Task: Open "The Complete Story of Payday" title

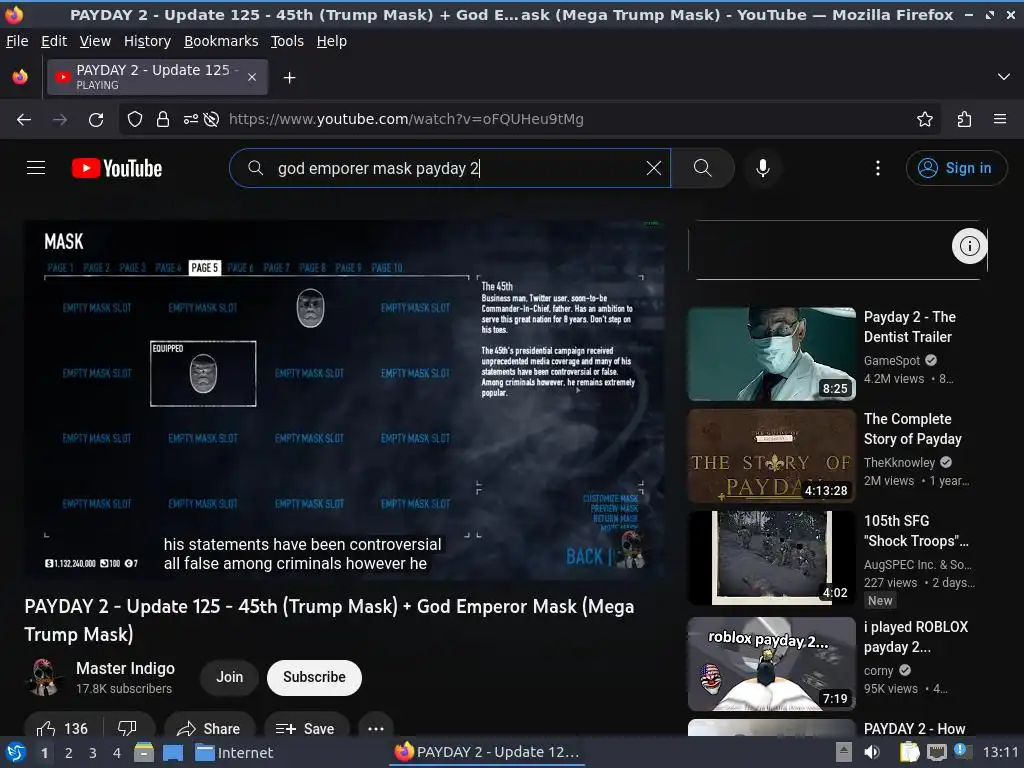Action: coord(912,428)
